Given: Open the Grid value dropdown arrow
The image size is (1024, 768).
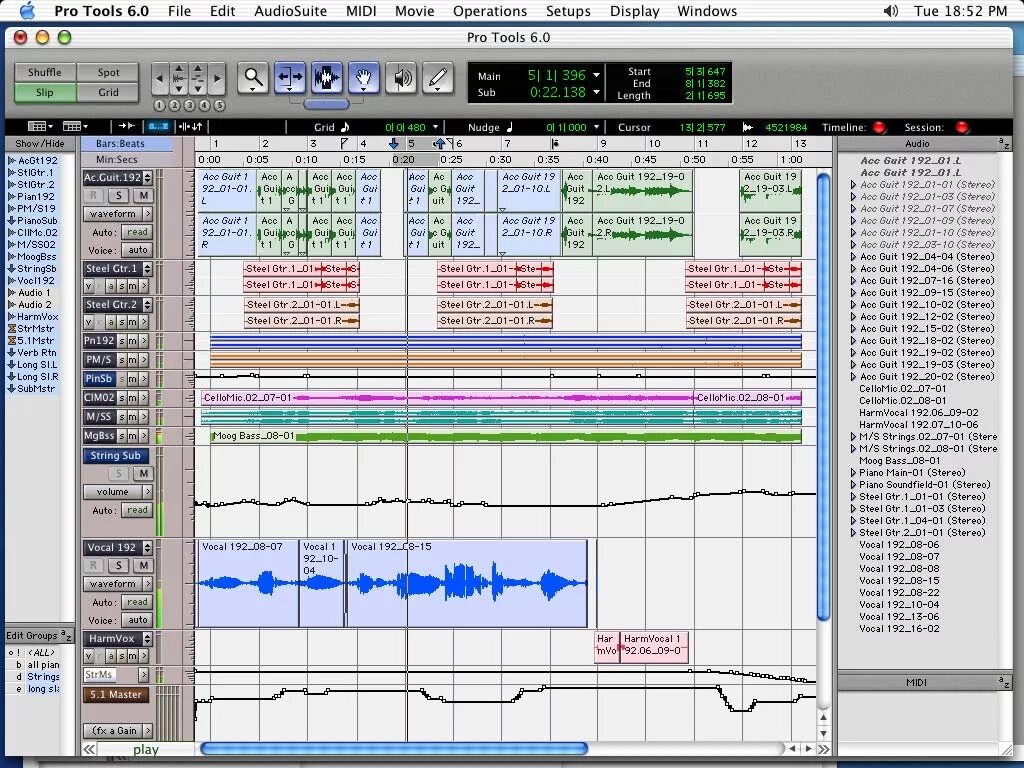Looking at the screenshot, I should (436, 127).
